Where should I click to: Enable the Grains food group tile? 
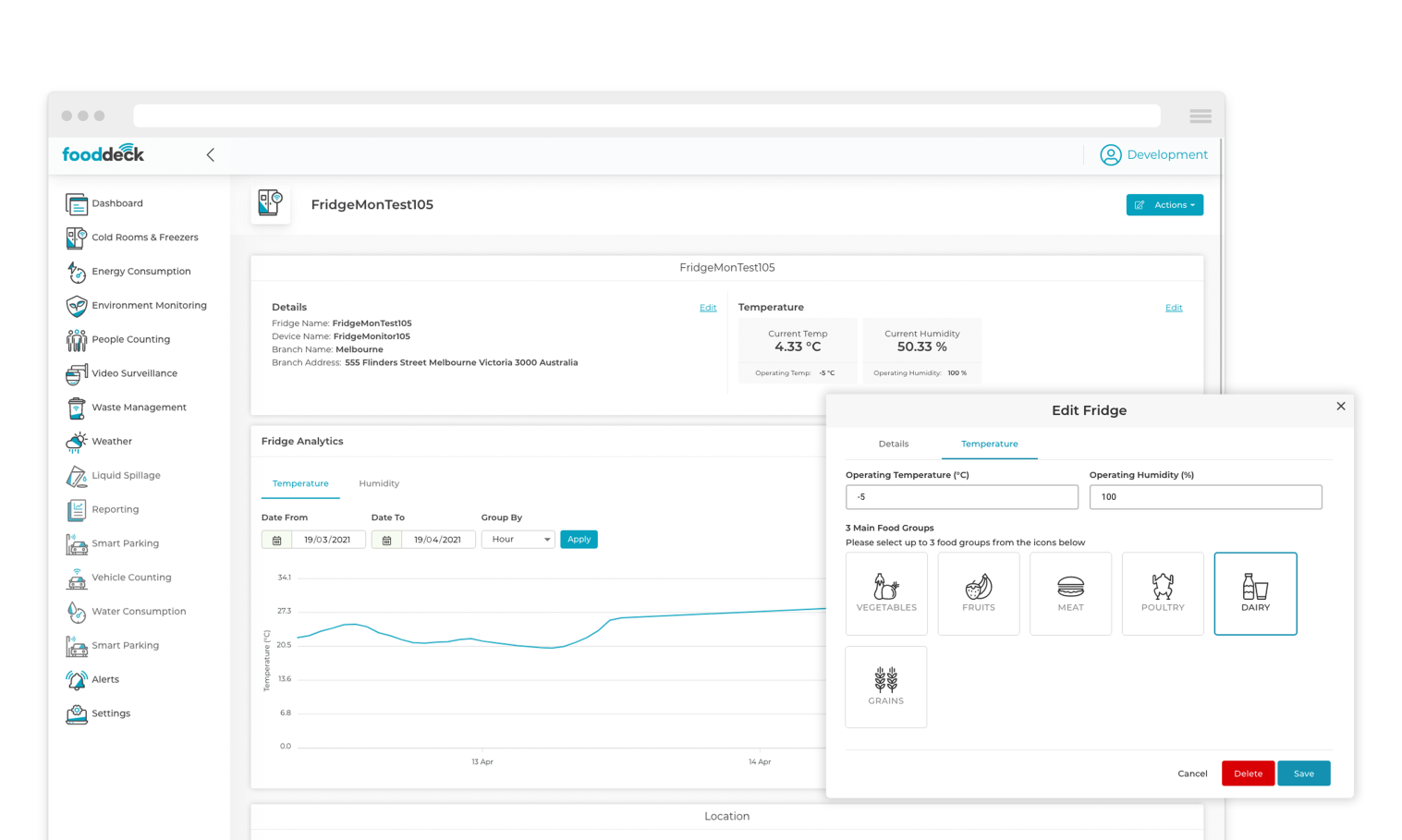pos(885,687)
